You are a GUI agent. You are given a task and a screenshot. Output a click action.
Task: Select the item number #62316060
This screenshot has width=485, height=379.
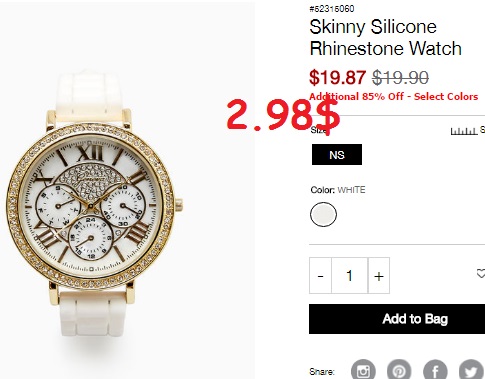click(x=332, y=9)
